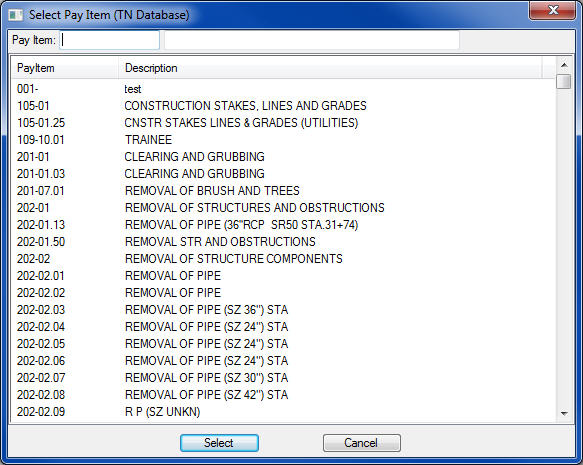Choose pay item 201-07.01 Removal of Brush
583x465 pixels.
(x=283, y=191)
